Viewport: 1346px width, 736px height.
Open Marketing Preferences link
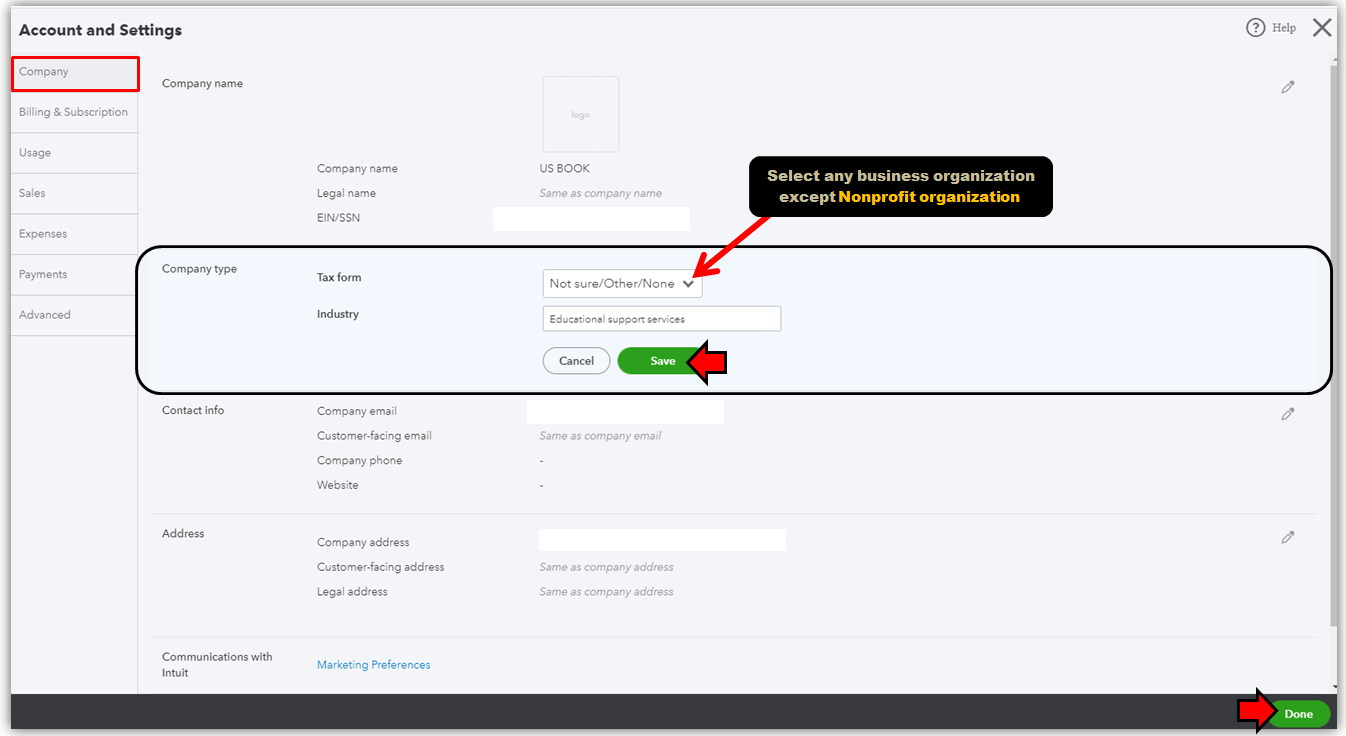(x=373, y=664)
